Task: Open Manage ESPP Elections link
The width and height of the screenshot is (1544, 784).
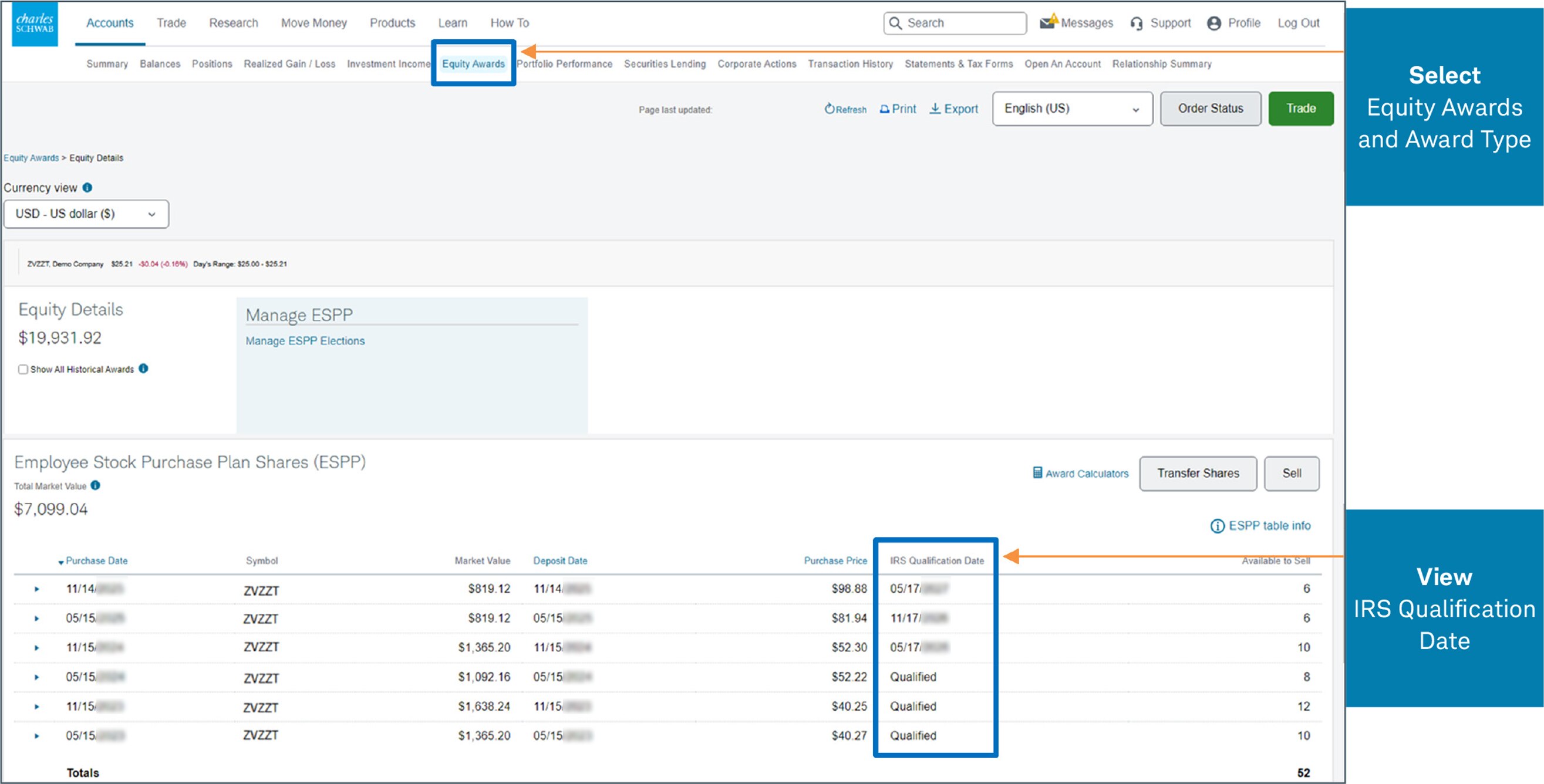Action: [x=306, y=341]
